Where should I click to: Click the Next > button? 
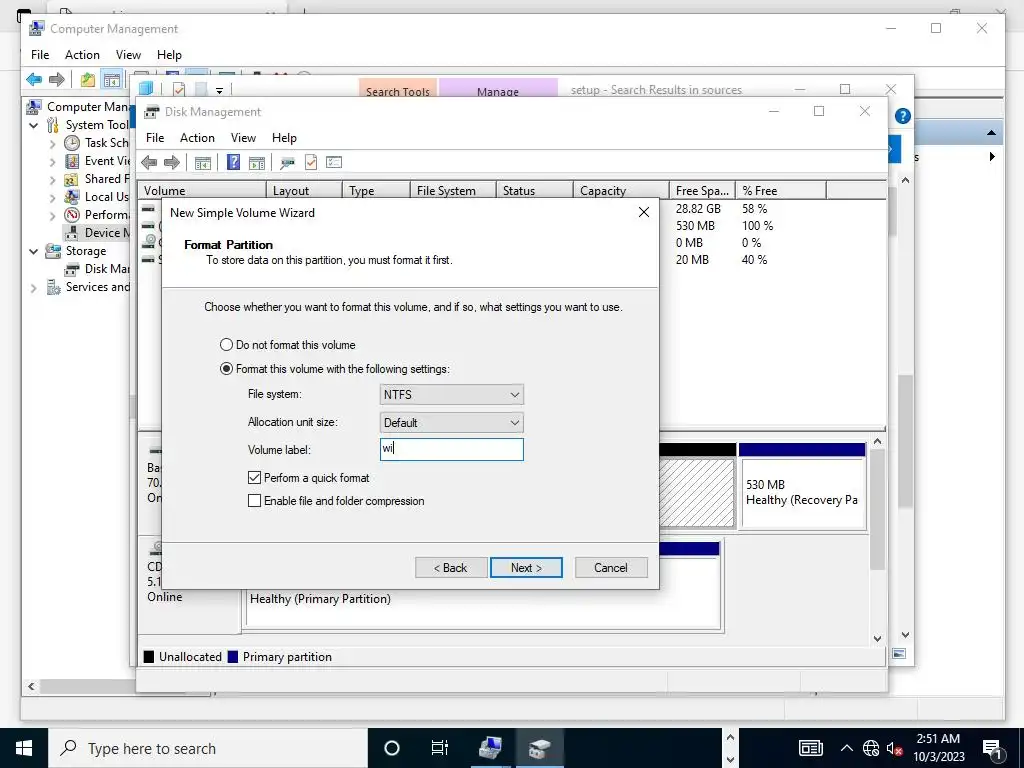(526, 568)
